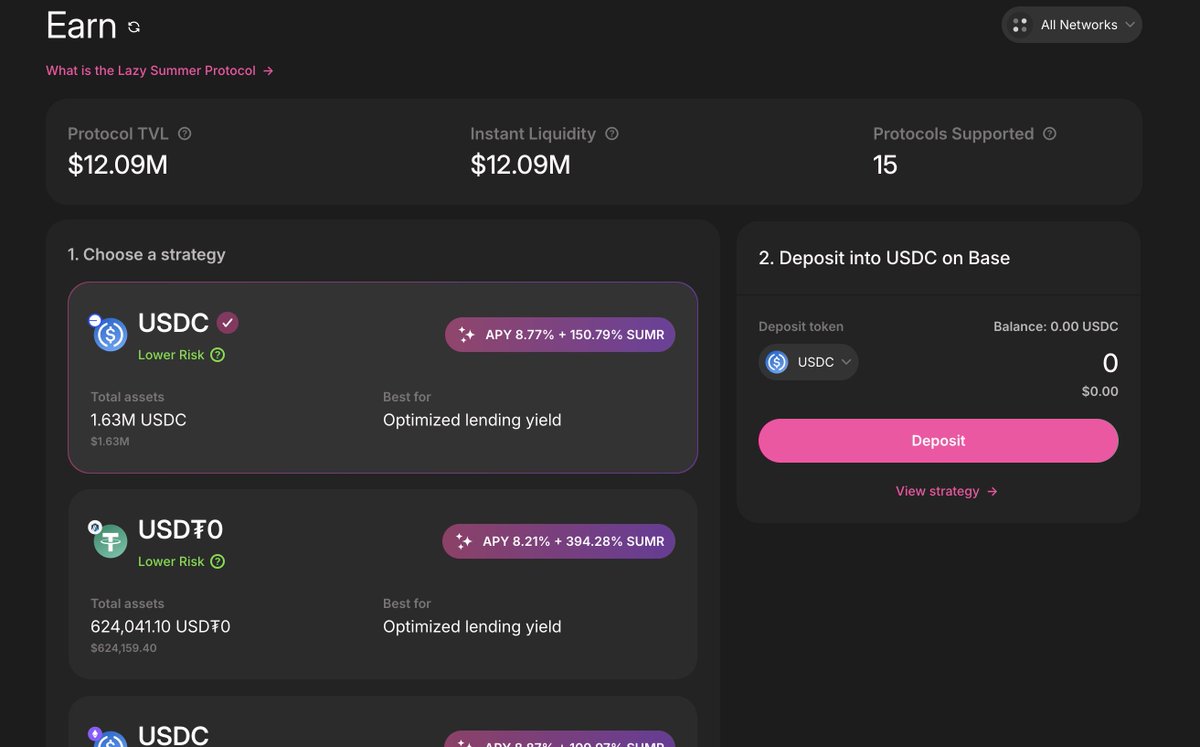Open 'What is the Lazy Summer Protocol' link
This screenshot has height=747, width=1200.
[x=160, y=71]
